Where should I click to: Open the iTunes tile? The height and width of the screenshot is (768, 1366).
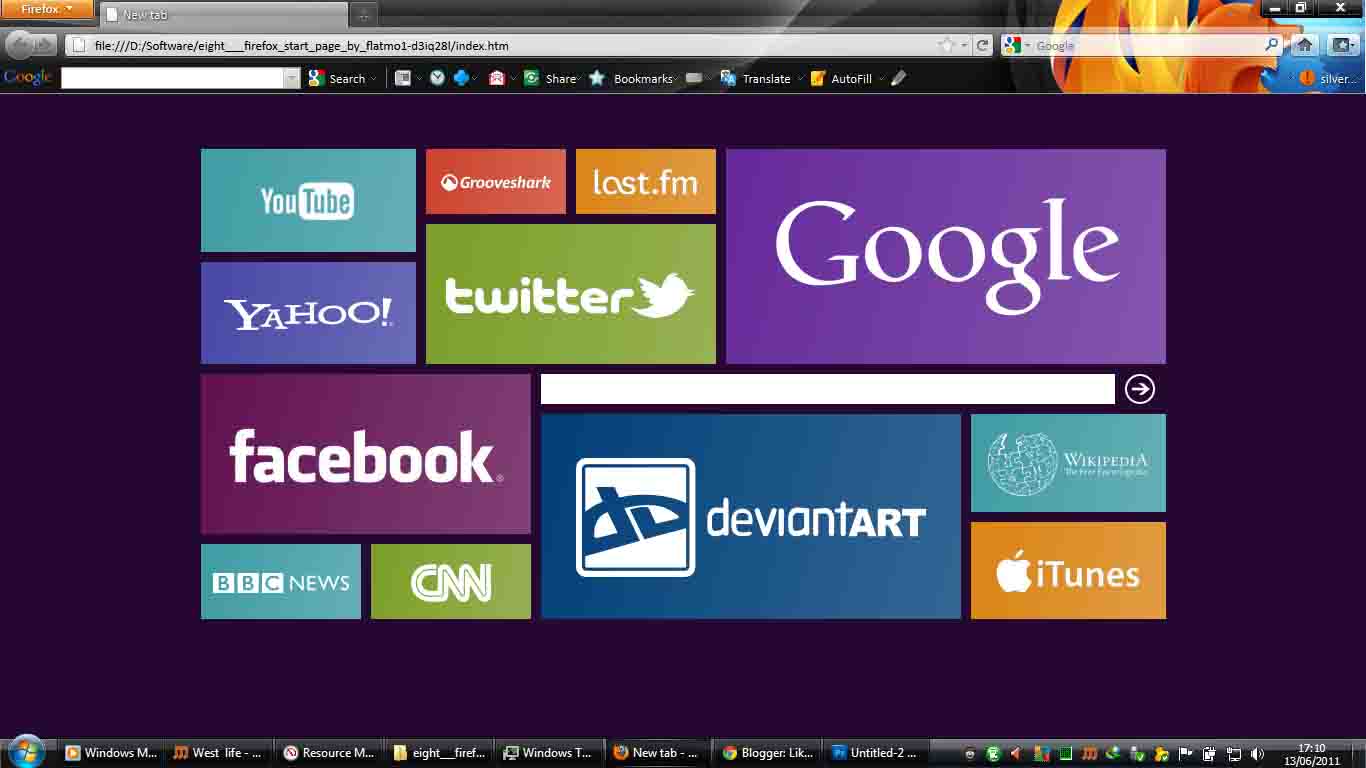coord(1068,570)
